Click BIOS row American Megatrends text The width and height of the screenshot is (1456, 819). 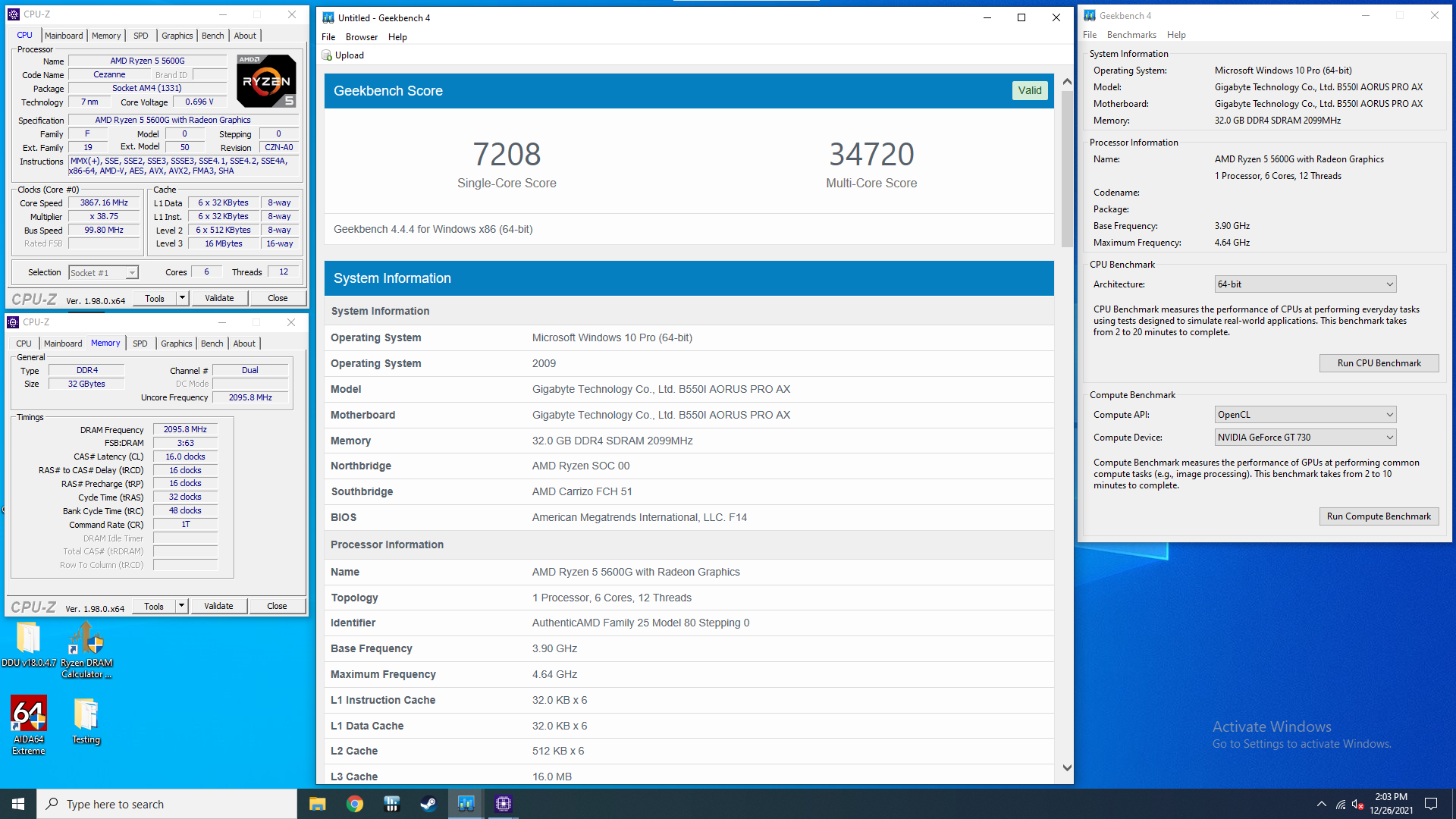point(639,517)
